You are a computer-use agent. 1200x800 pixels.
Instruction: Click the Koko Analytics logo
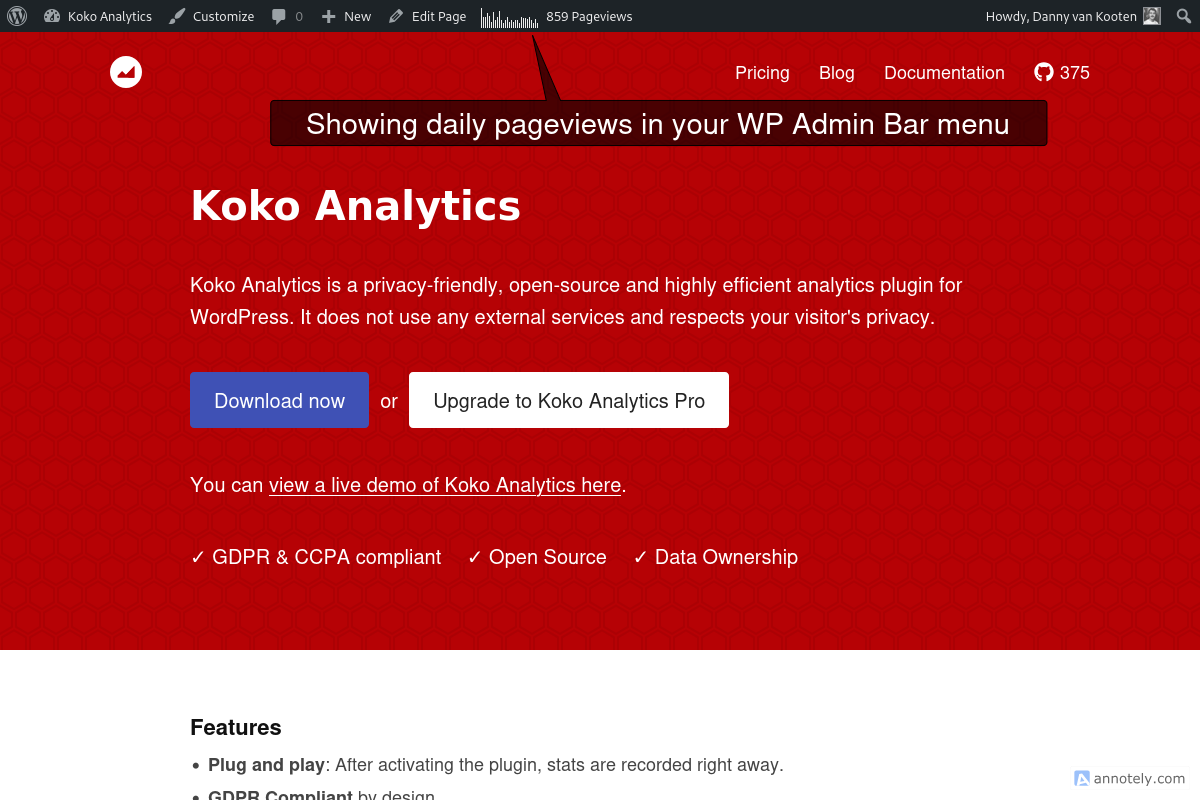point(126,72)
